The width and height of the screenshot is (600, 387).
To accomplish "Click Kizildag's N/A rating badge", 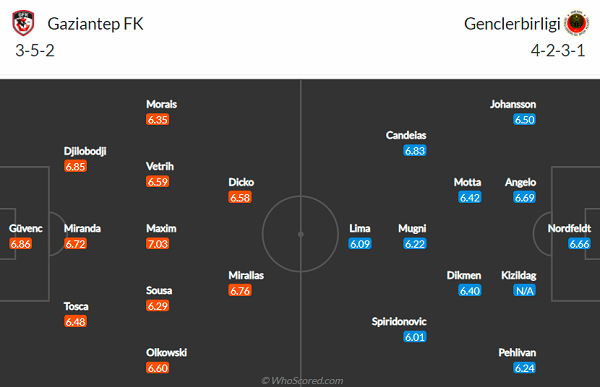I will tap(524, 291).
